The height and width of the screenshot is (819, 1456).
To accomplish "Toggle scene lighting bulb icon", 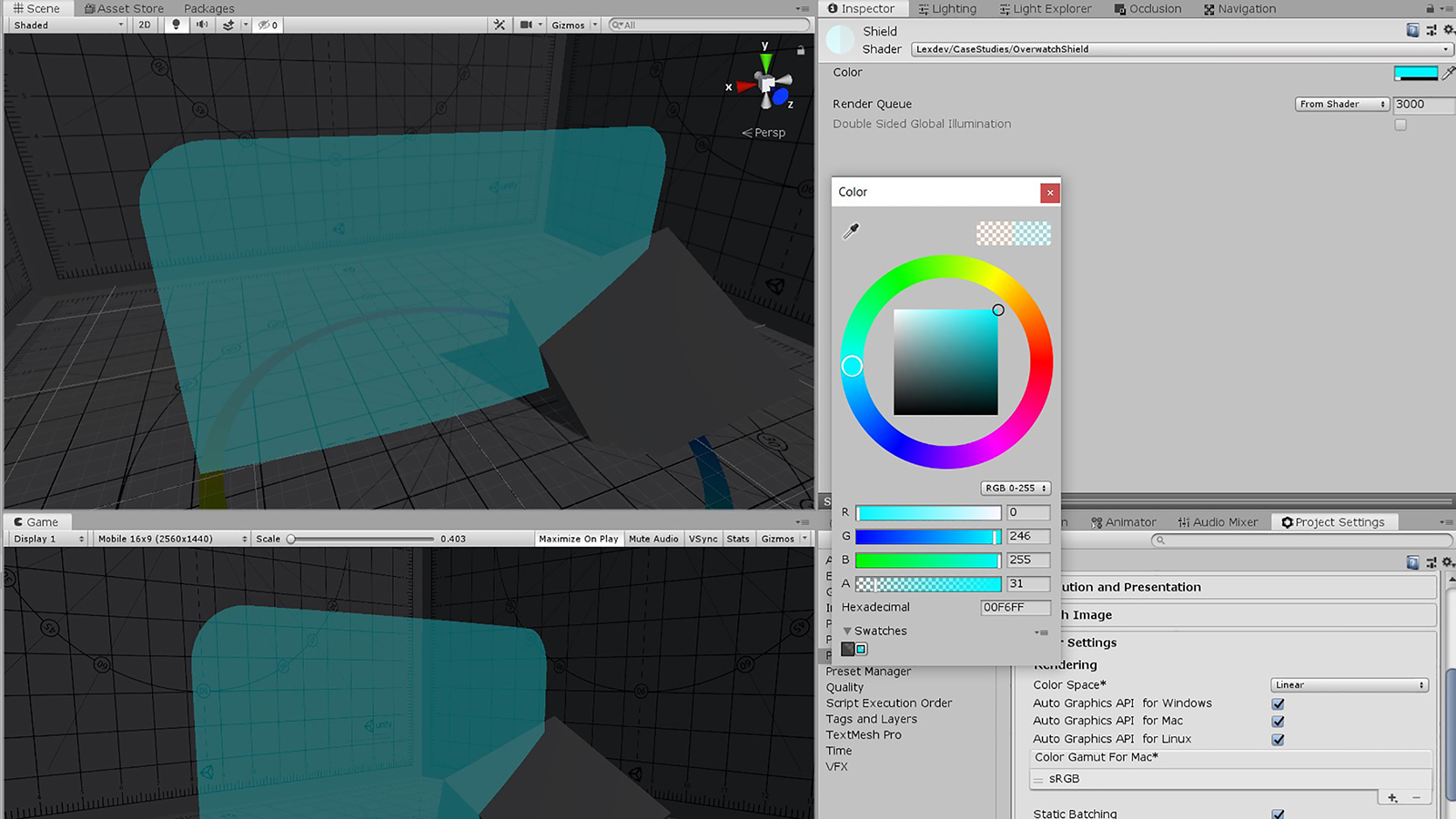I will pyautogui.click(x=176, y=25).
